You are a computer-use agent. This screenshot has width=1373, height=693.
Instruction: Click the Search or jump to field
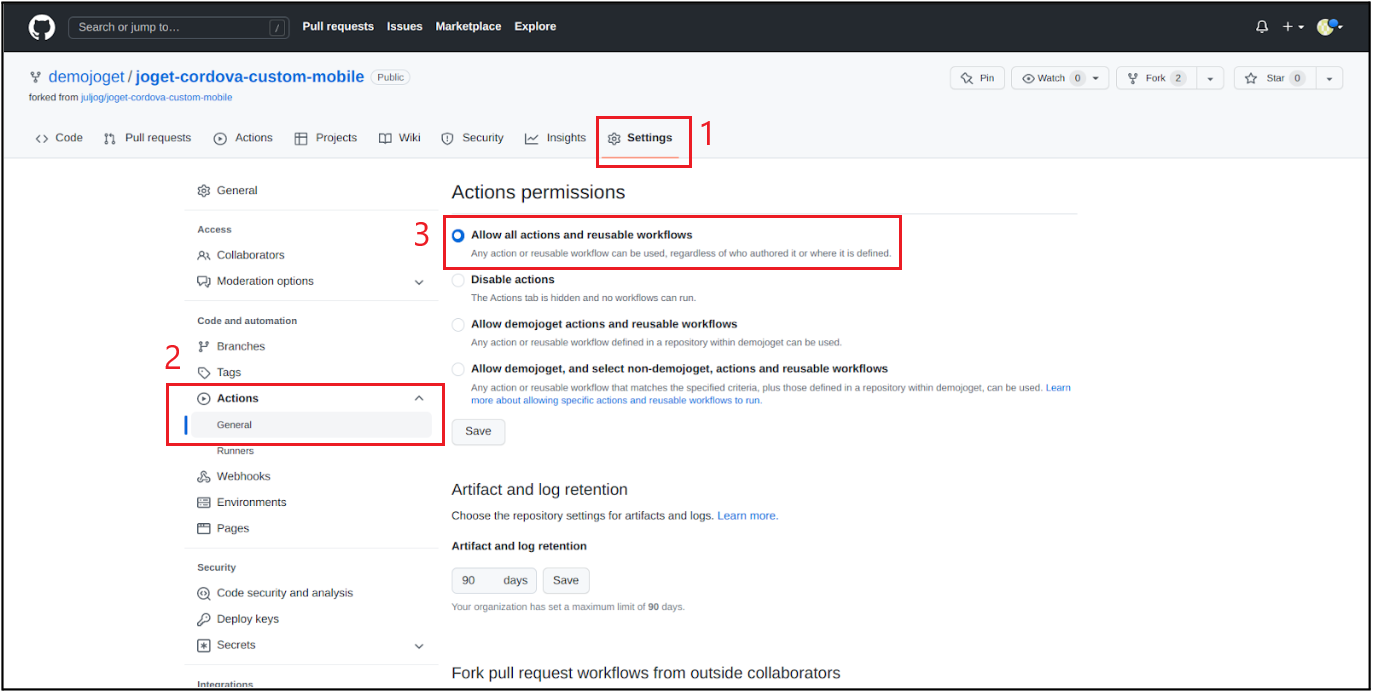coord(179,27)
